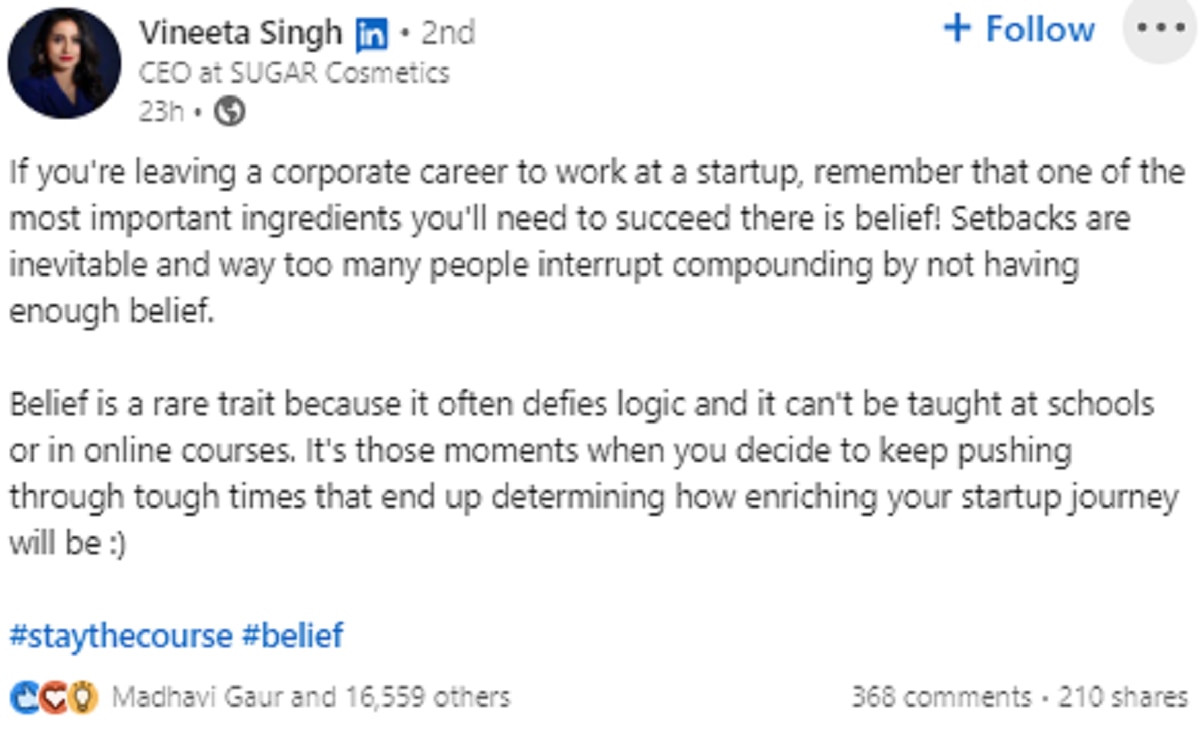1200x735 pixels.
Task: Click the Follow button
Action: coord(1040,30)
